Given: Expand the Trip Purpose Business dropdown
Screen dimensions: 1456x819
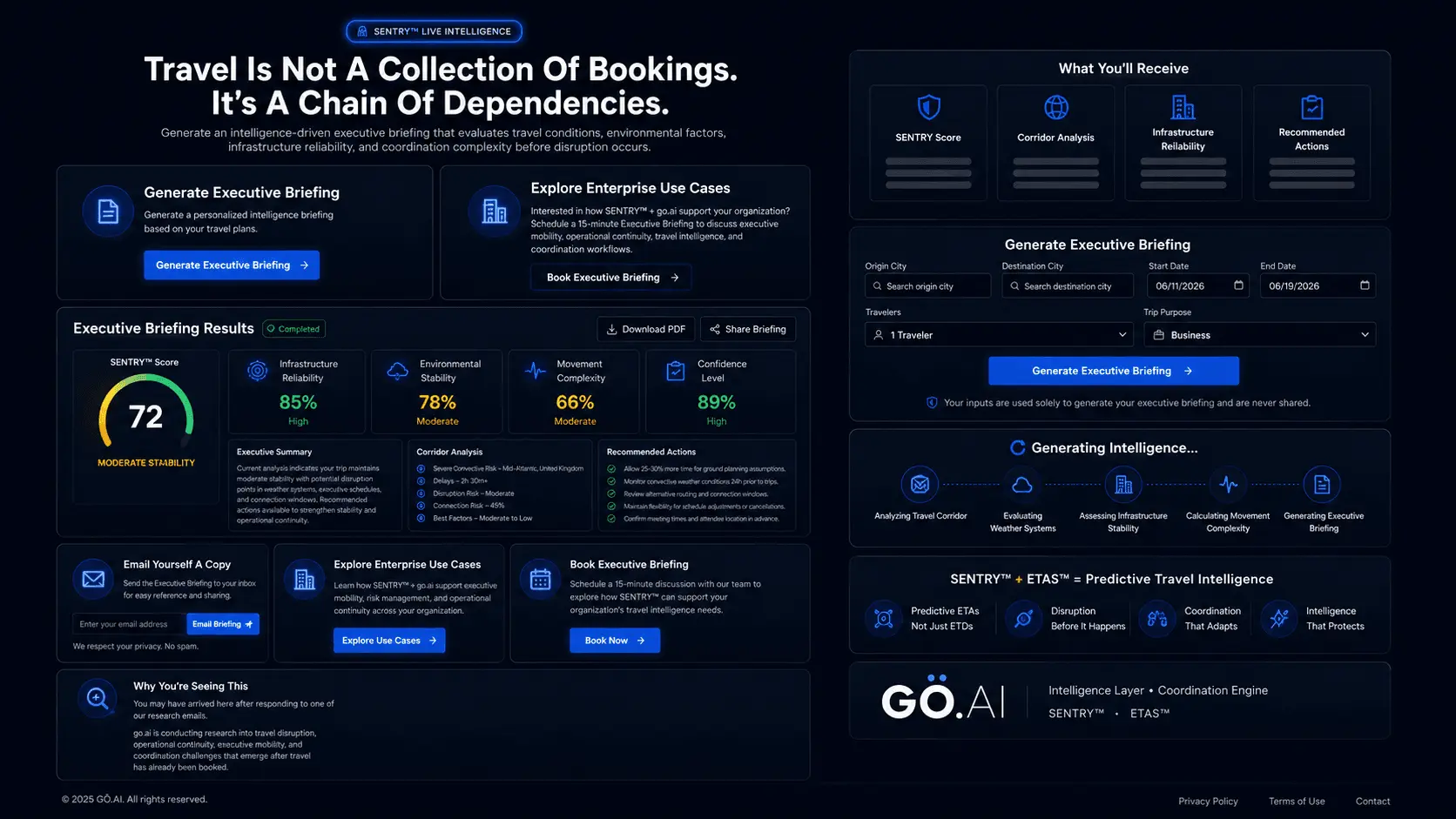Looking at the screenshot, I should pyautogui.click(x=1260, y=335).
